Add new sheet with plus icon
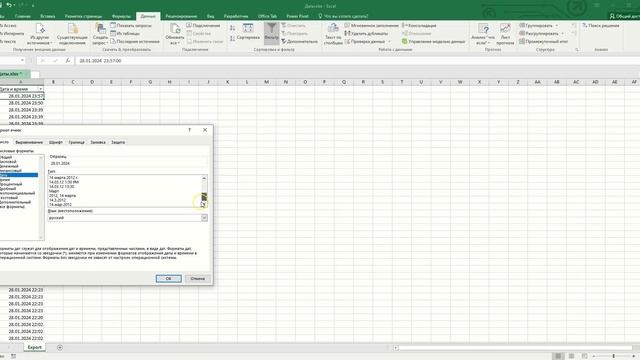This screenshot has width=640, height=360. (x=60, y=347)
